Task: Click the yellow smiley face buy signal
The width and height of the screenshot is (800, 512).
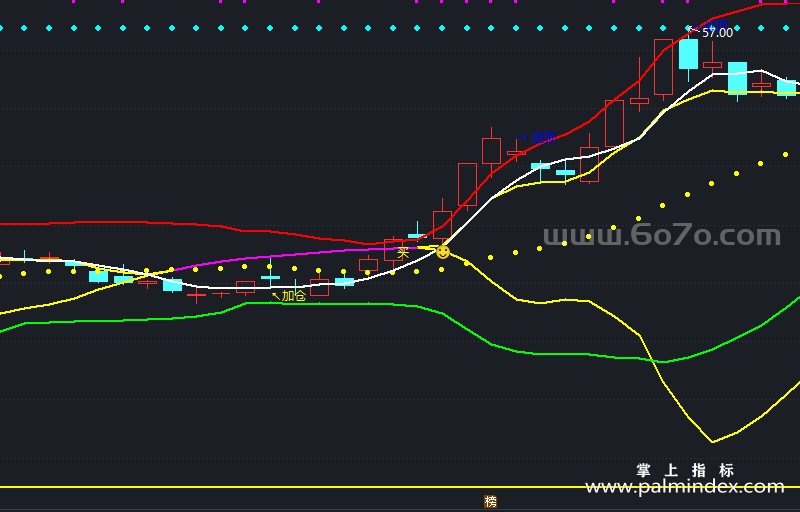Action: click(x=443, y=252)
